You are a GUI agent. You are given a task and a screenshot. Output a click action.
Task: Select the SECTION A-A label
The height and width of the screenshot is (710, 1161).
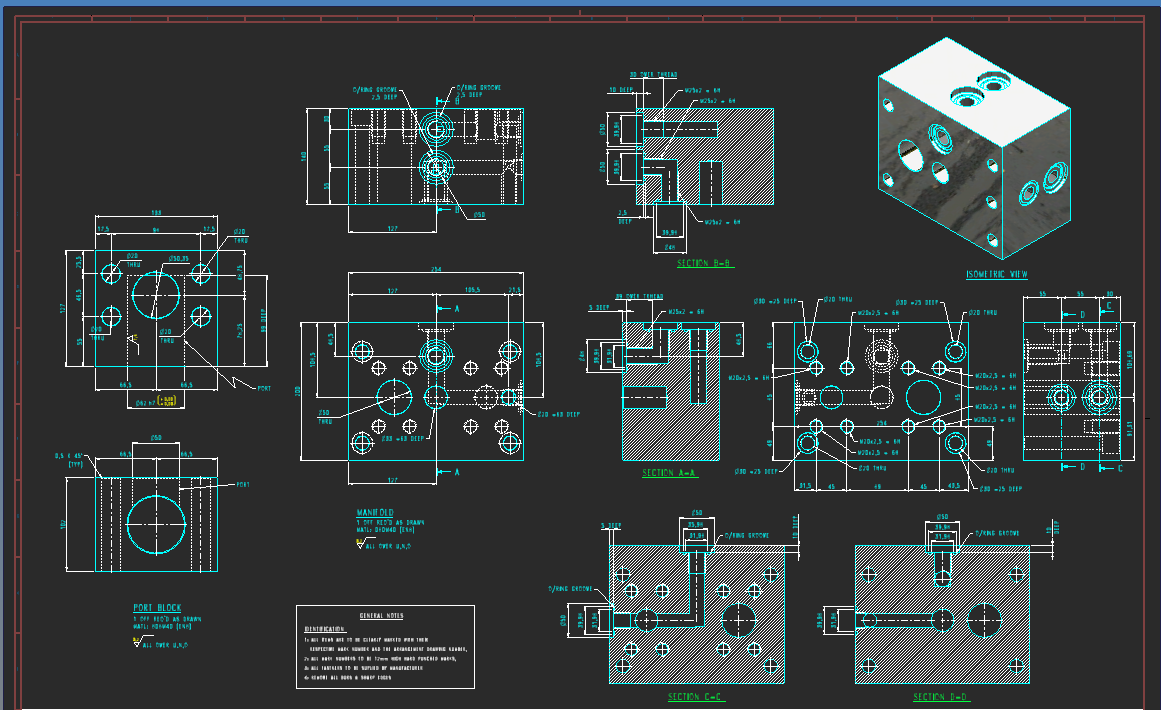(669, 473)
